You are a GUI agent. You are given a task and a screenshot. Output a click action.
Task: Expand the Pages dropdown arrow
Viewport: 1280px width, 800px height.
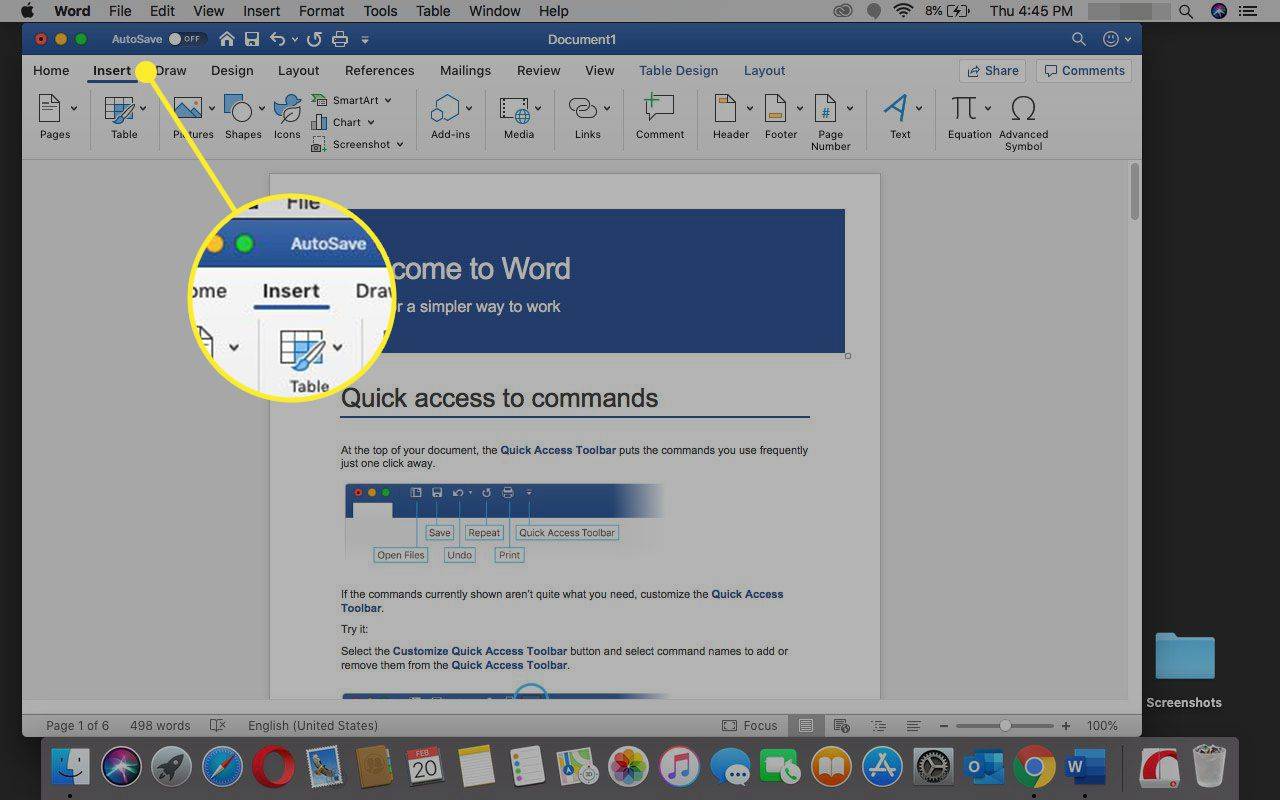(x=74, y=108)
